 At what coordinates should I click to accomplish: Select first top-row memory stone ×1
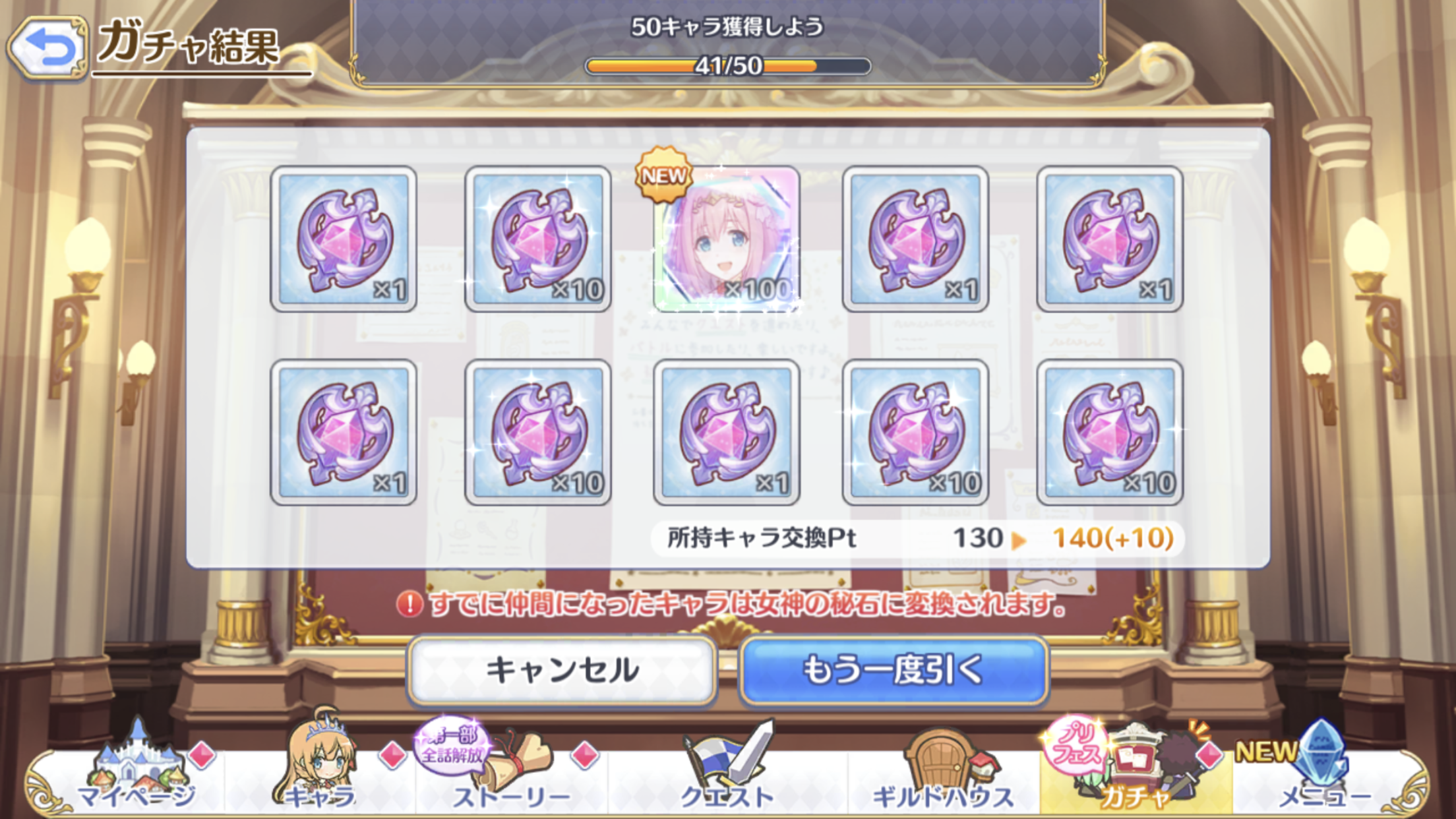click(x=344, y=239)
